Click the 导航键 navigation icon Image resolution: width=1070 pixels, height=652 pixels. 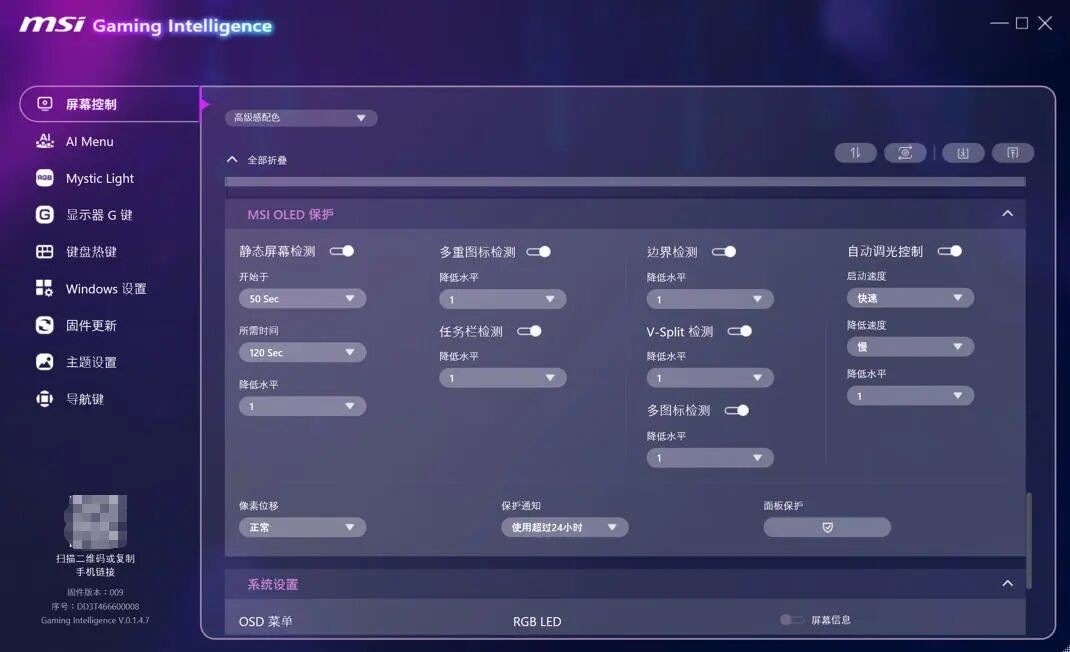click(x=44, y=399)
